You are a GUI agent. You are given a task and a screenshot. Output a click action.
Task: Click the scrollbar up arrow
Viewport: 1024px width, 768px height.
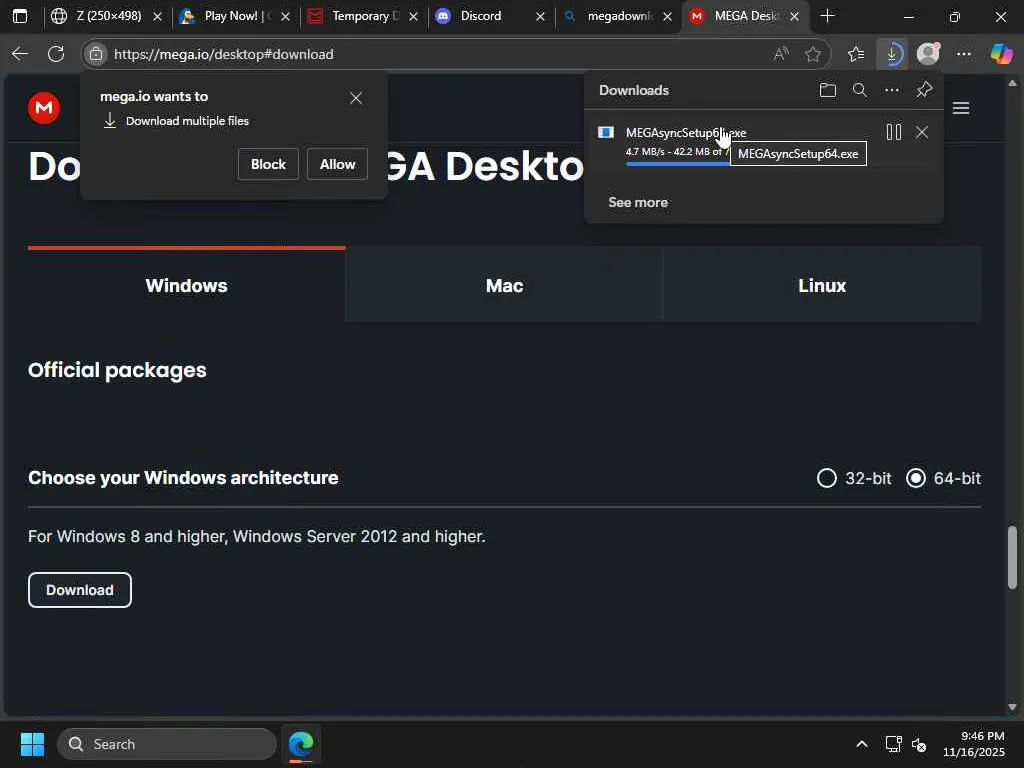click(x=1012, y=83)
